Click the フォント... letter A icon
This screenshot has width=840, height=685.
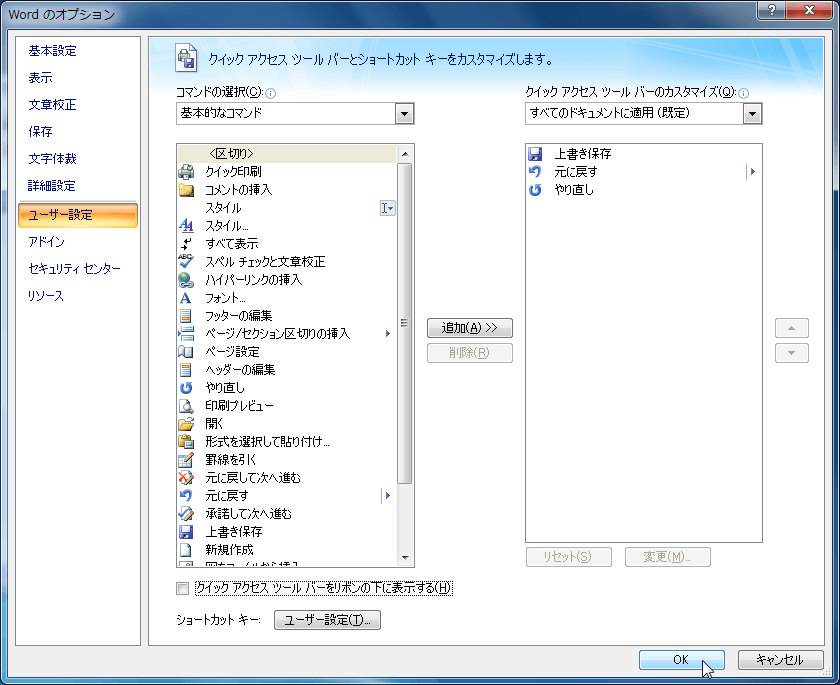pos(186,298)
